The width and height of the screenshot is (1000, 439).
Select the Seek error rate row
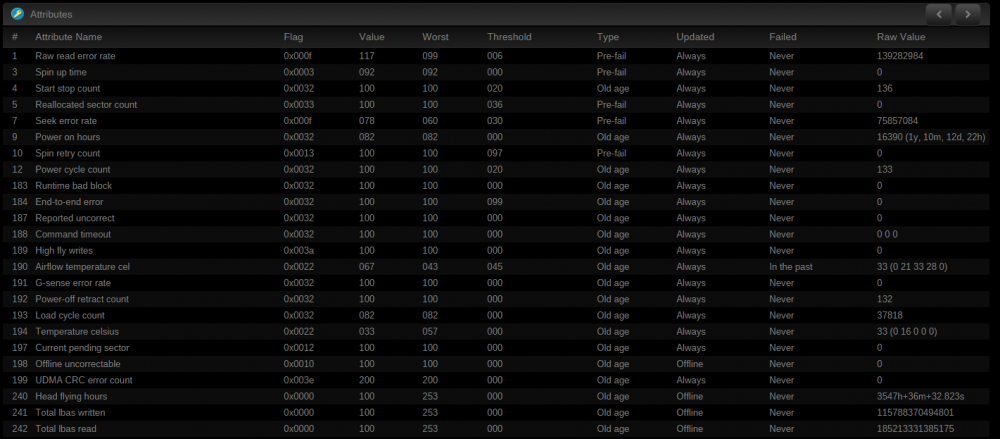point(496,121)
